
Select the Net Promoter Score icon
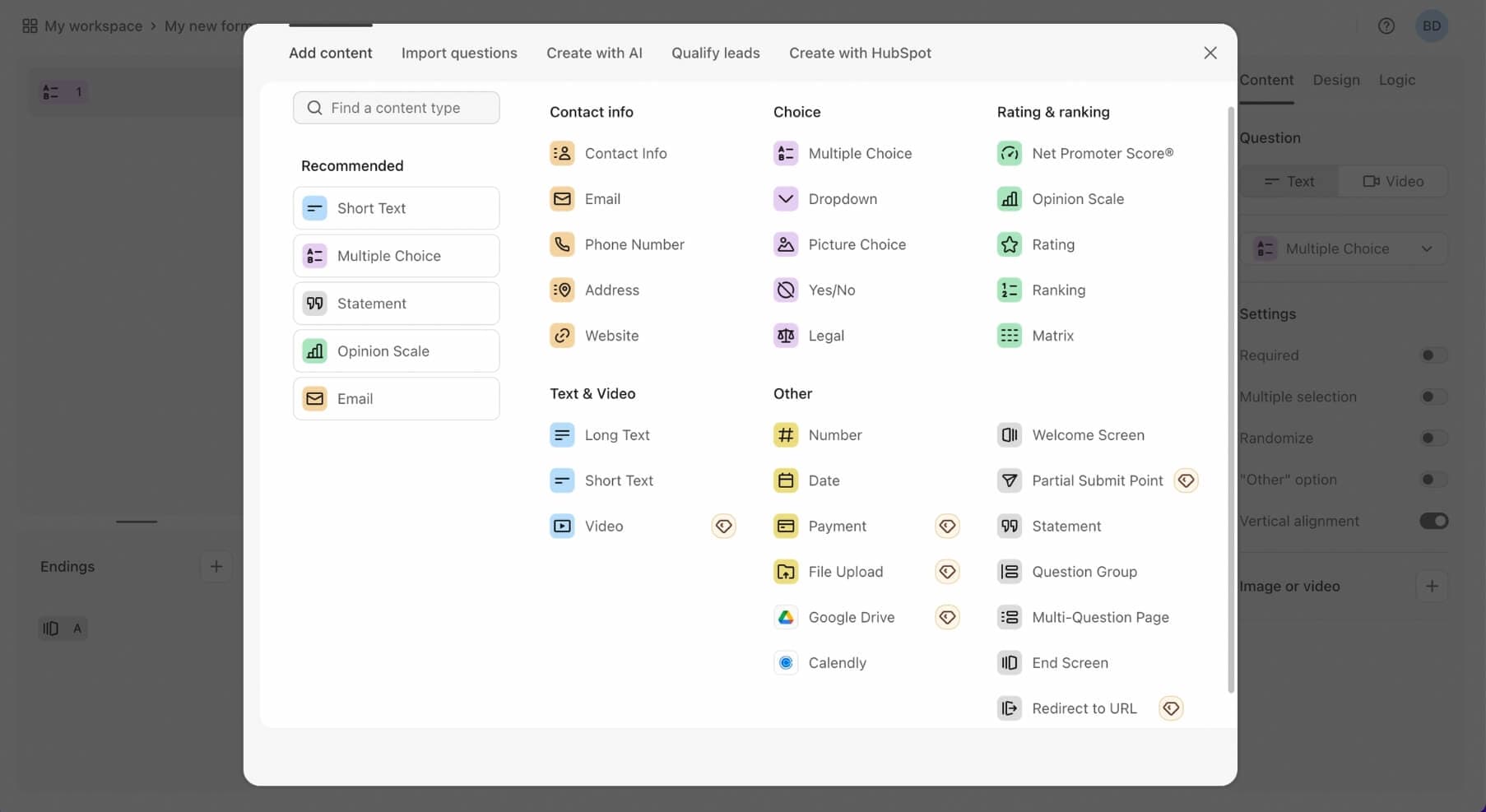(x=1009, y=153)
